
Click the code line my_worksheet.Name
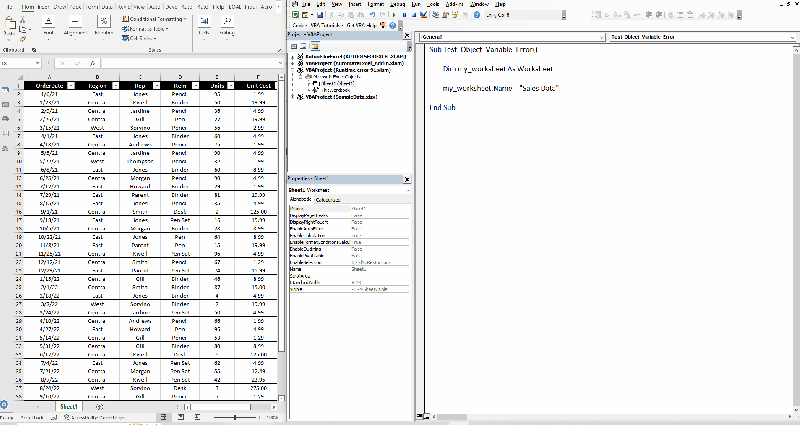pyautogui.click(x=500, y=88)
